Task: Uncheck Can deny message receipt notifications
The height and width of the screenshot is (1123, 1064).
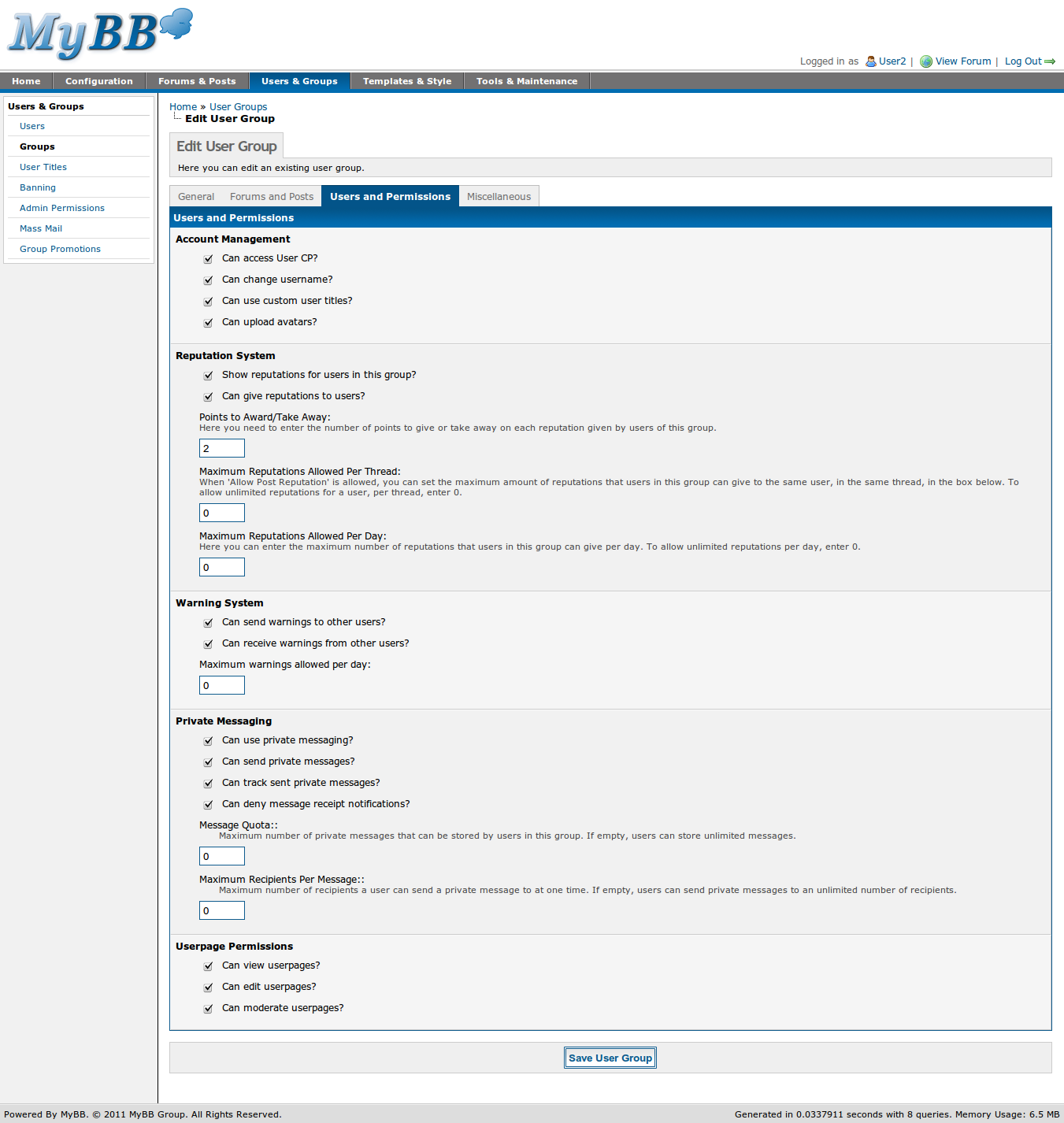Action: click(x=208, y=805)
